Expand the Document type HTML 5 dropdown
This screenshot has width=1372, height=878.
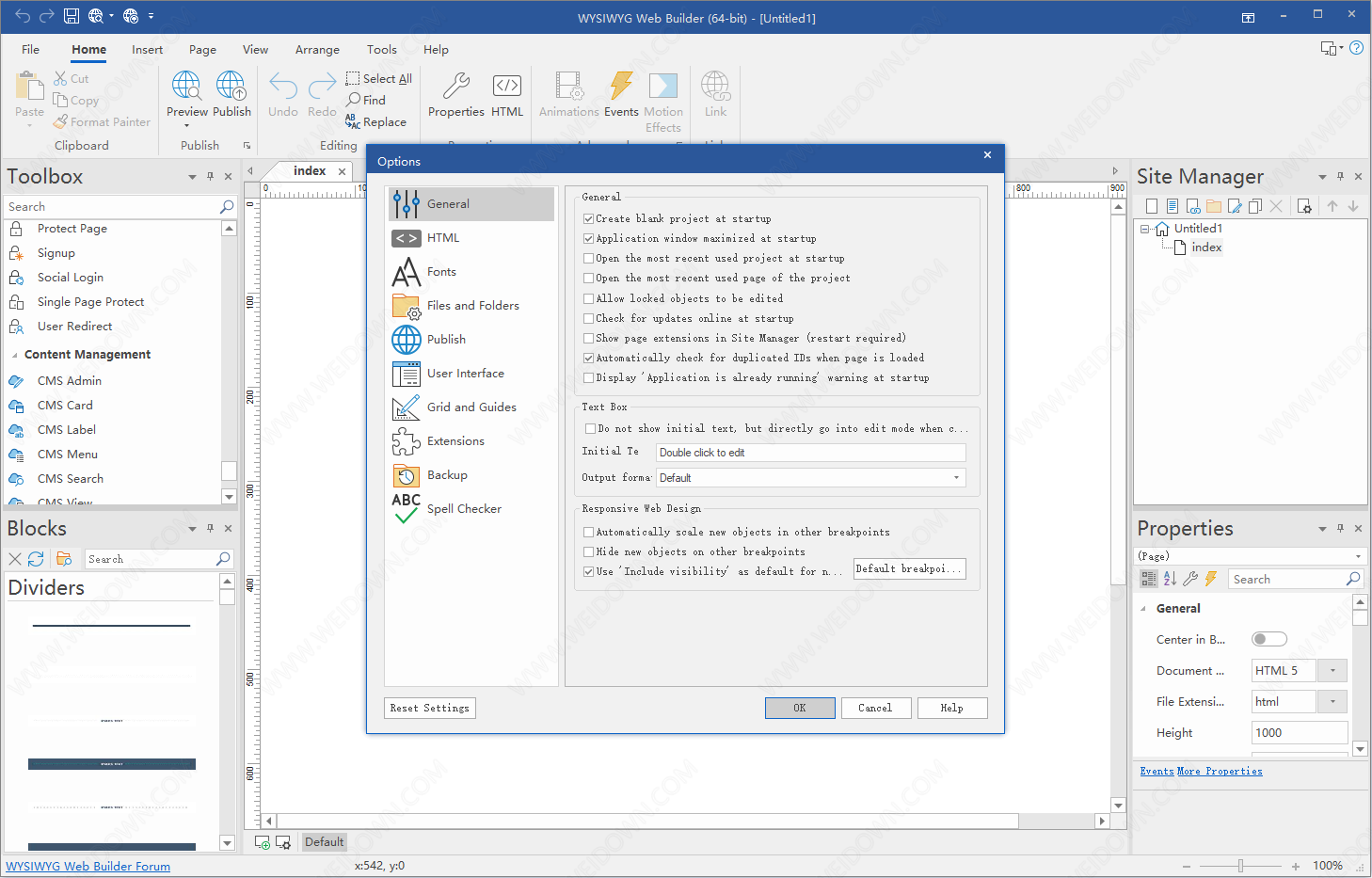point(1332,671)
